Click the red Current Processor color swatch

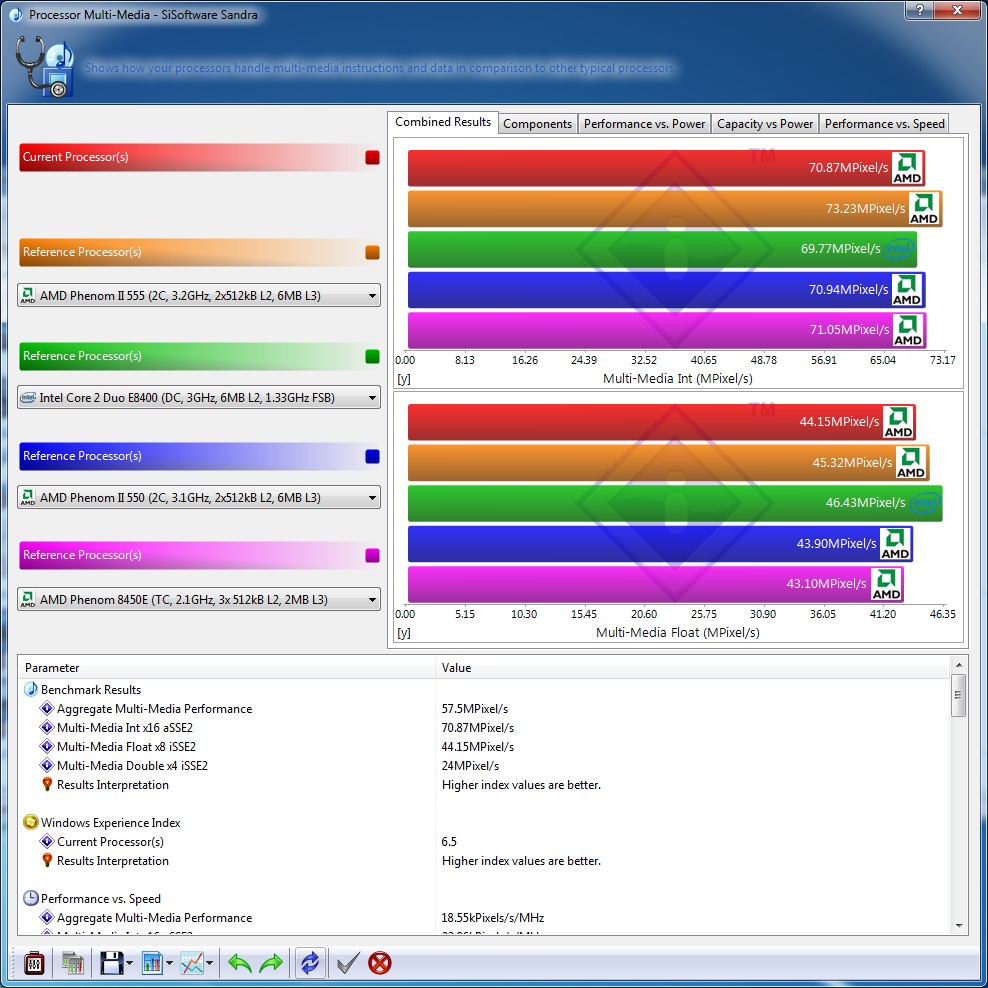point(372,158)
